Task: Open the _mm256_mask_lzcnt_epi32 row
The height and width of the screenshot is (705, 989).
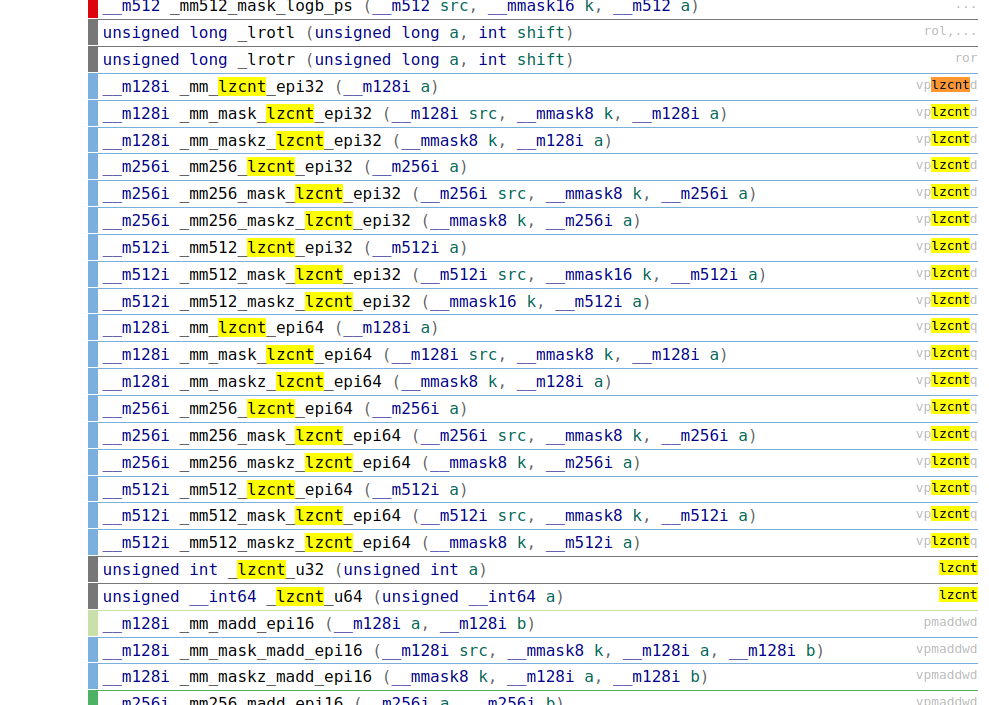Action: 533,194
